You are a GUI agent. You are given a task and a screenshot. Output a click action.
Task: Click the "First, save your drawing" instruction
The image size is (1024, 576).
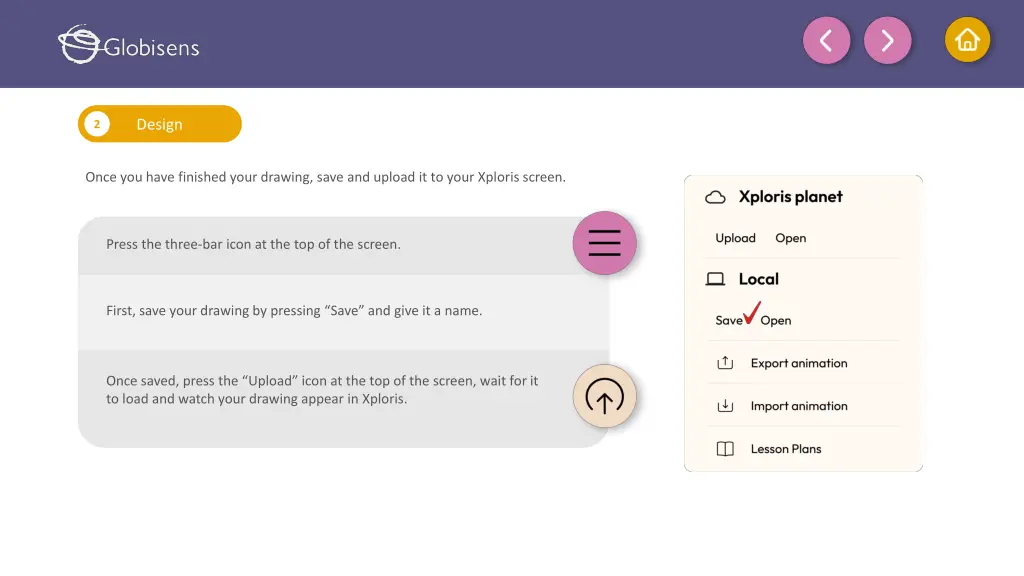294,311
